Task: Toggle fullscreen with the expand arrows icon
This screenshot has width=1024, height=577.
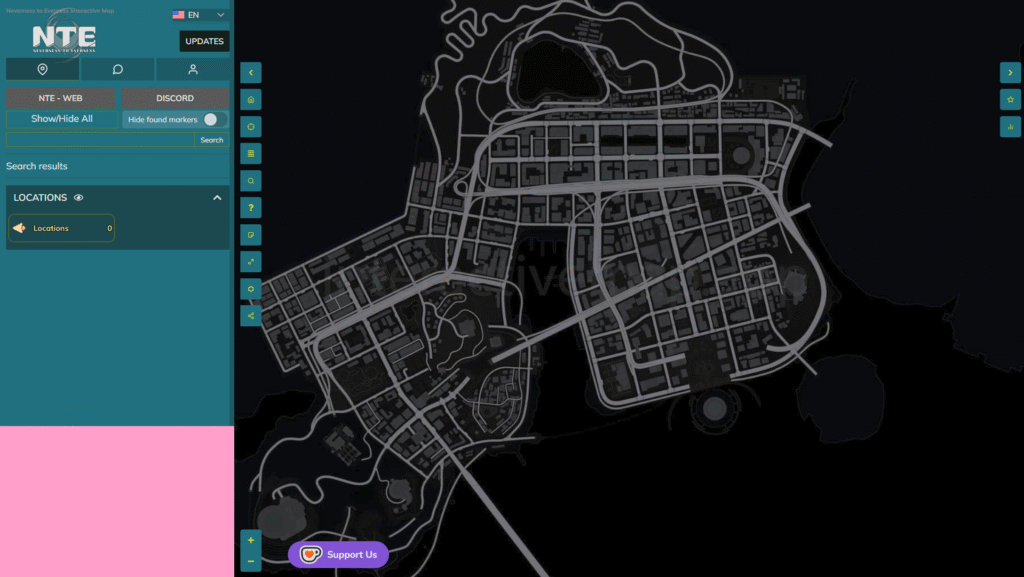Action: point(251,262)
